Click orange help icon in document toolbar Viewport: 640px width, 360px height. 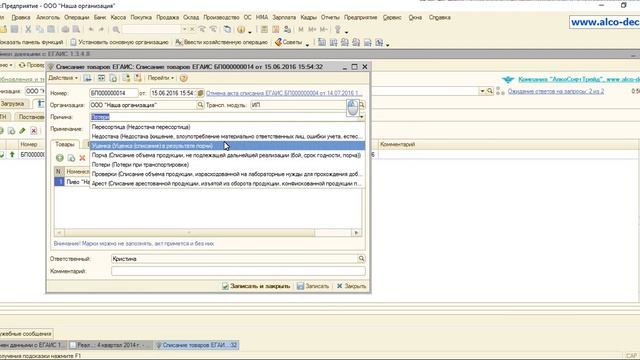coord(184,78)
